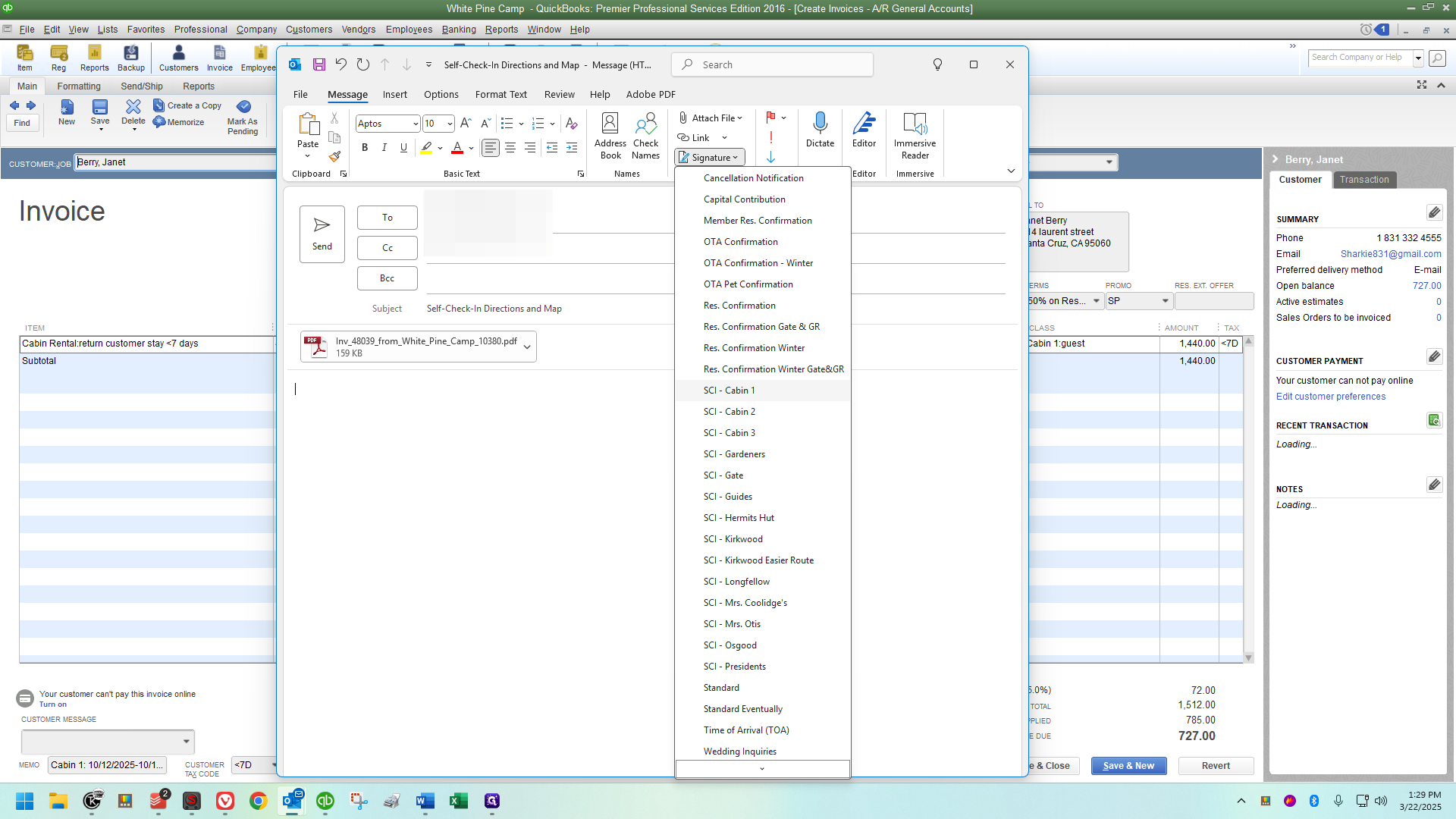Click Save & New button in QuickBooks
The width and height of the screenshot is (1456, 819).
click(1128, 766)
